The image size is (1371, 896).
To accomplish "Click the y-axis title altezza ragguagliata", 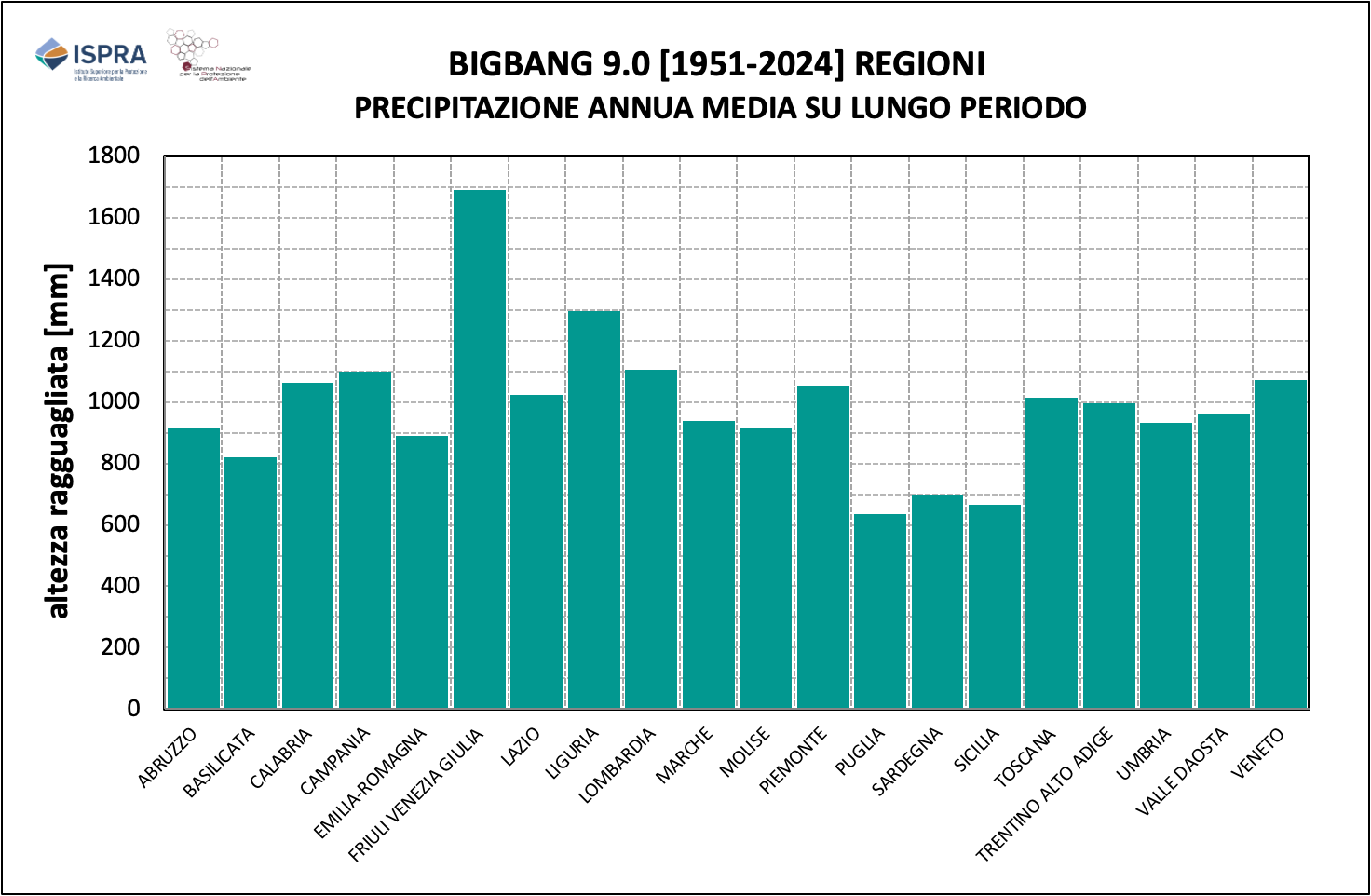I will (x=58, y=441).
